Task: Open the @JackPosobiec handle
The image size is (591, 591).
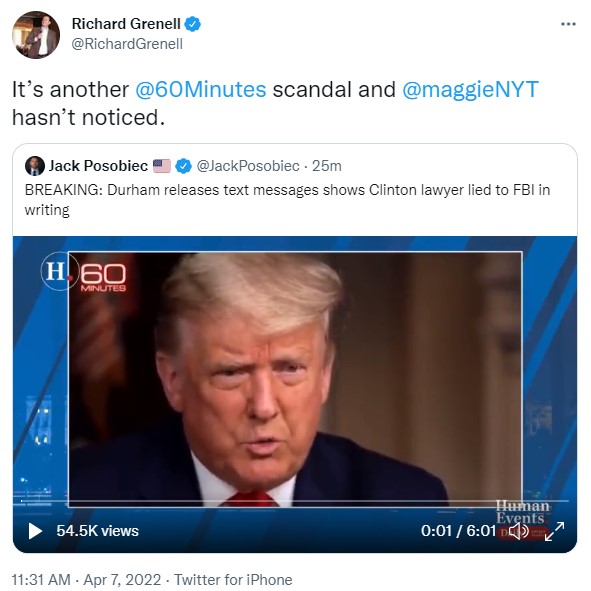Action: tap(248, 166)
